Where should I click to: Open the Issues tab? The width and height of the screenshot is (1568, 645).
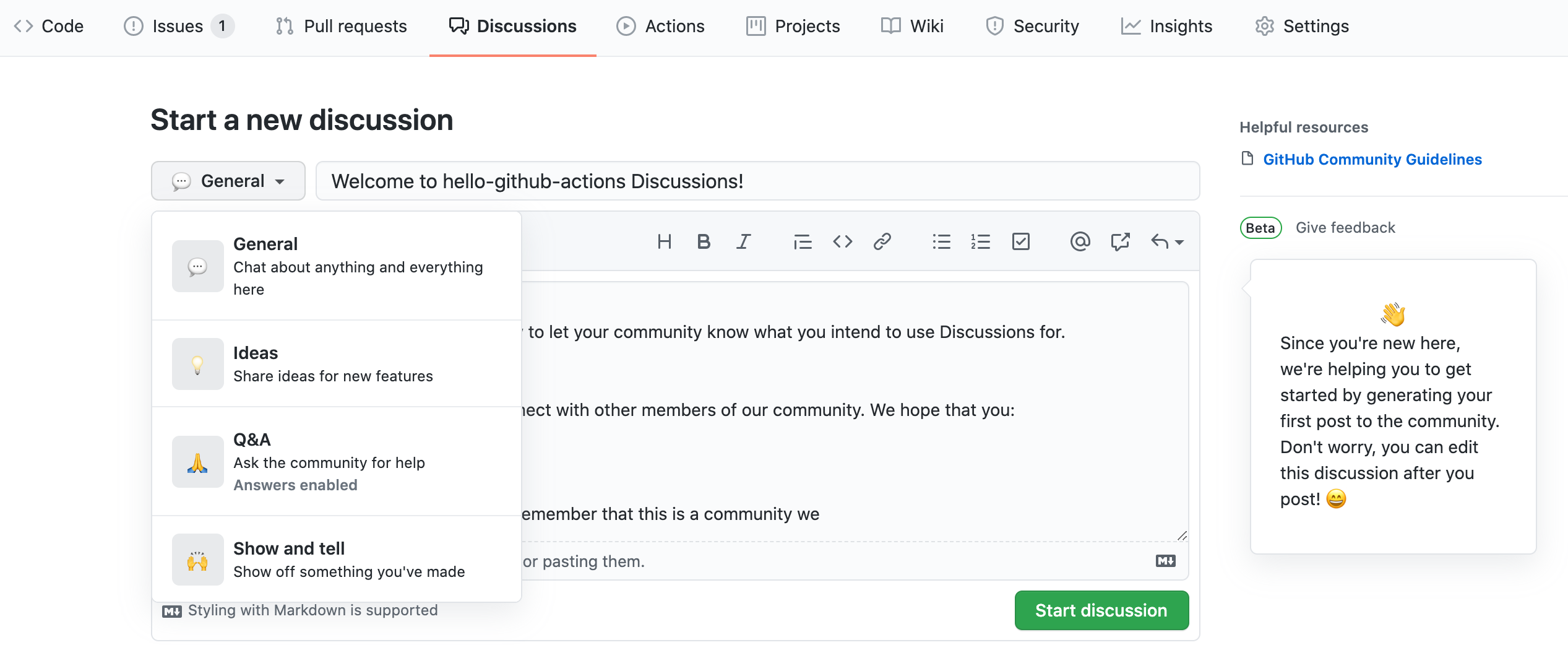(x=178, y=26)
